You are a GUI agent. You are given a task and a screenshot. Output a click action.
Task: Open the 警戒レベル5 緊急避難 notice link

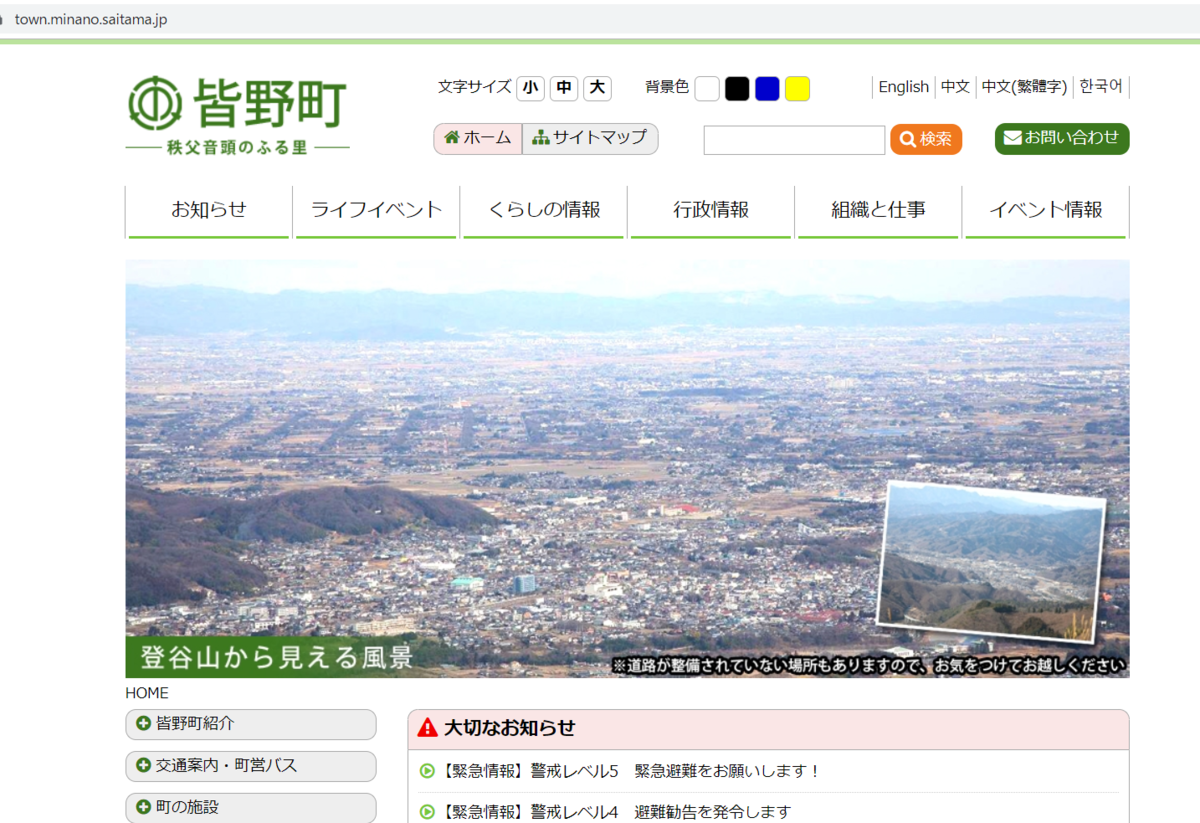click(630, 771)
